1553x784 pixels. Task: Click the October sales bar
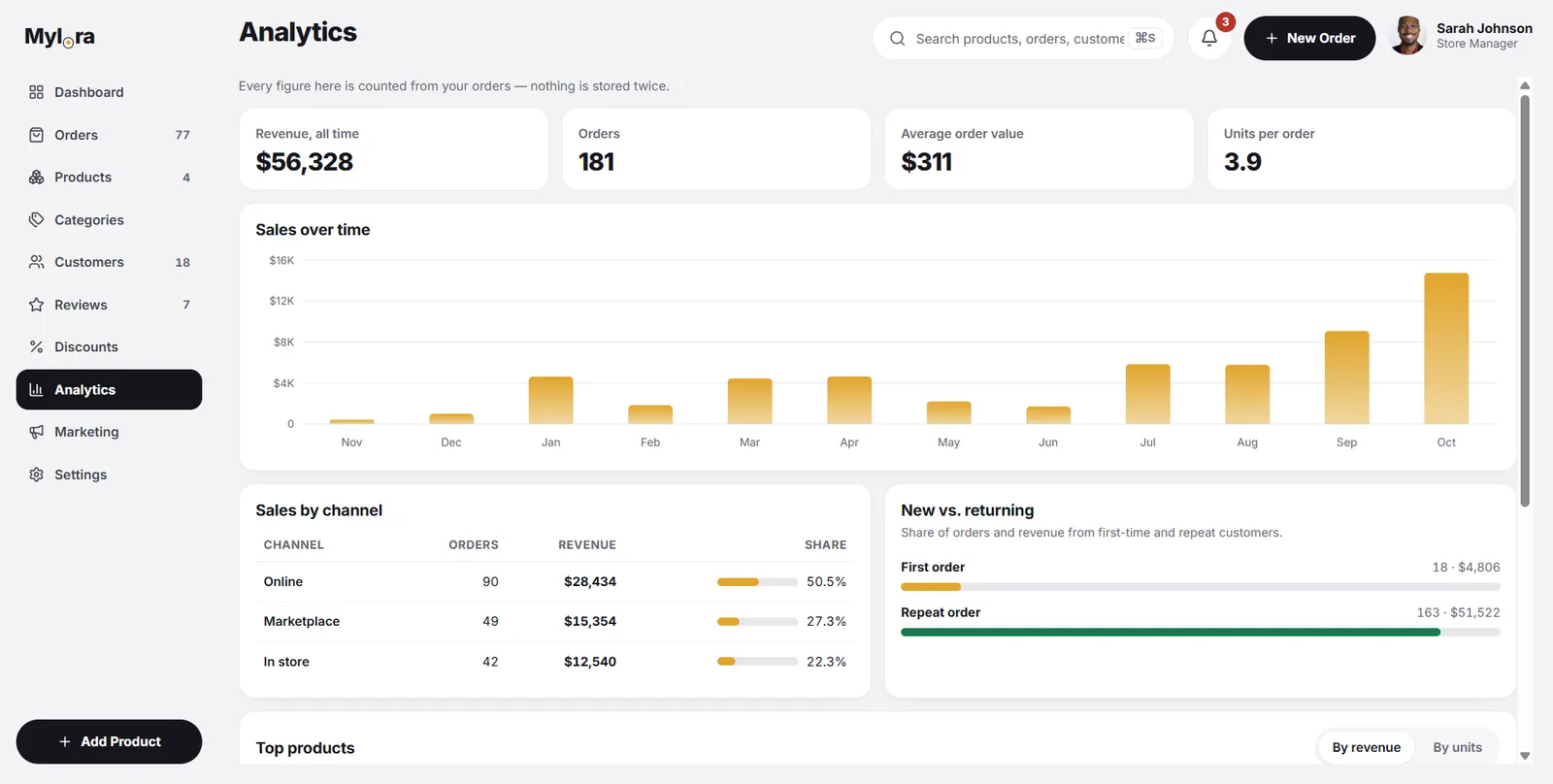(1446, 348)
